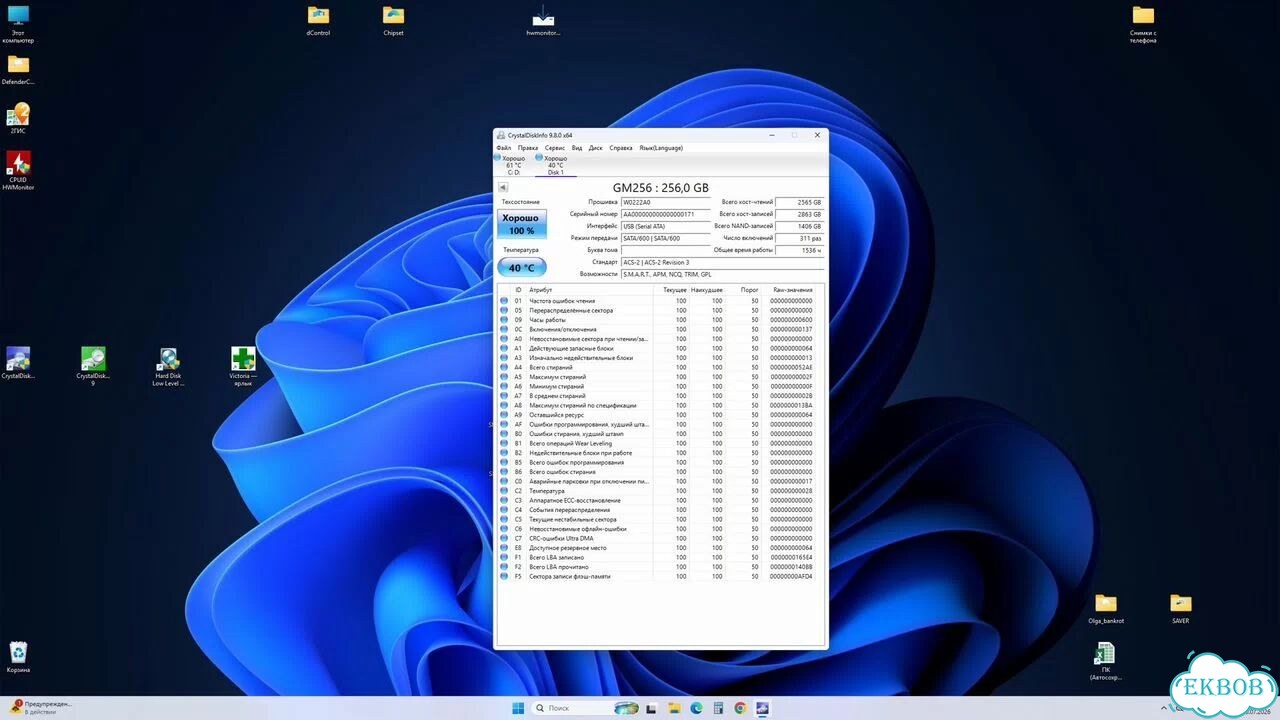Open the Правка menu
Viewport: 1280px width, 720px height.
pos(527,148)
